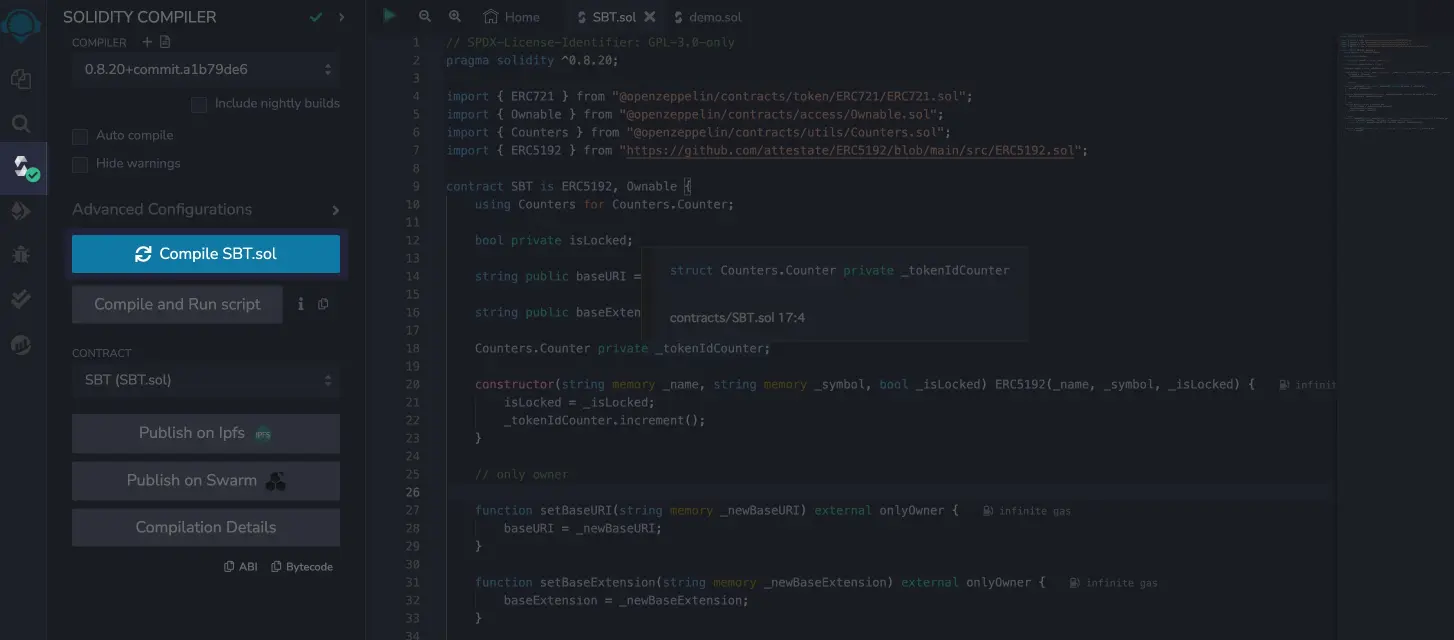Expand the Advanced Configurations section
The image size is (1454, 640).
click(x=206, y=210)
